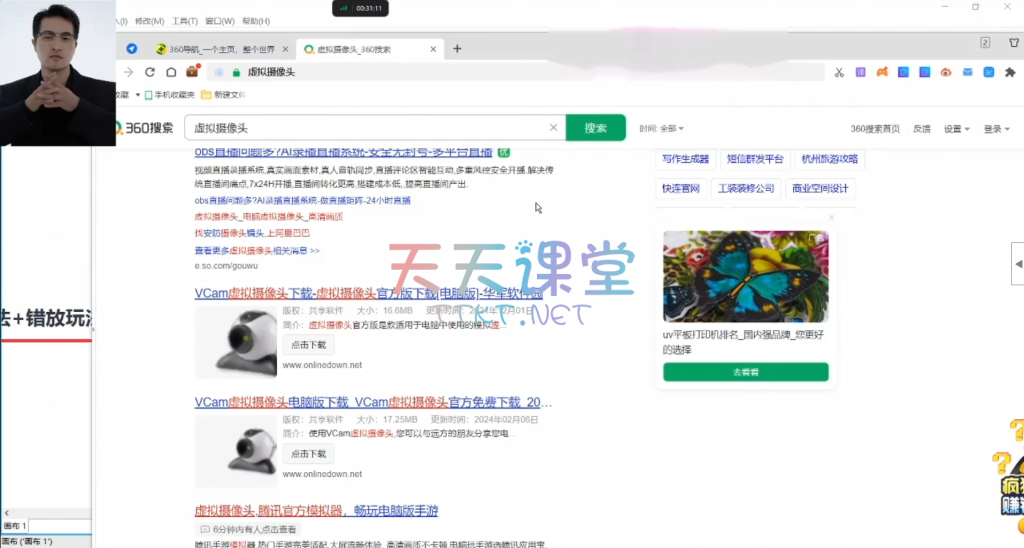The image size is (1024, 548).
Task: Expand the 登录 dropdown
Action: [x=996, y=129]
